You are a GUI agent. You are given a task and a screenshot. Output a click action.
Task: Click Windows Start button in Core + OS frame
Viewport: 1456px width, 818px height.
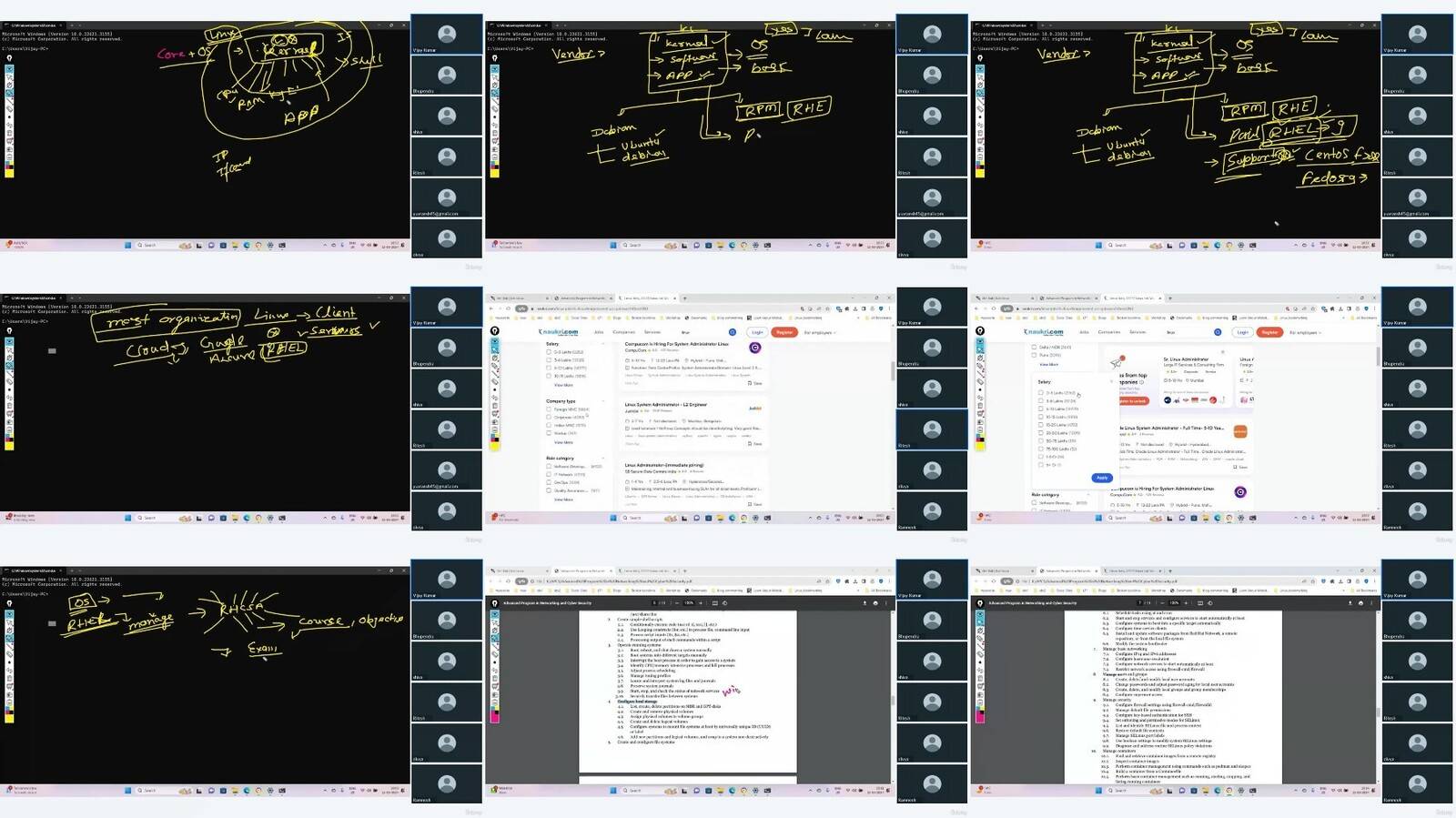tap(128, 245)
